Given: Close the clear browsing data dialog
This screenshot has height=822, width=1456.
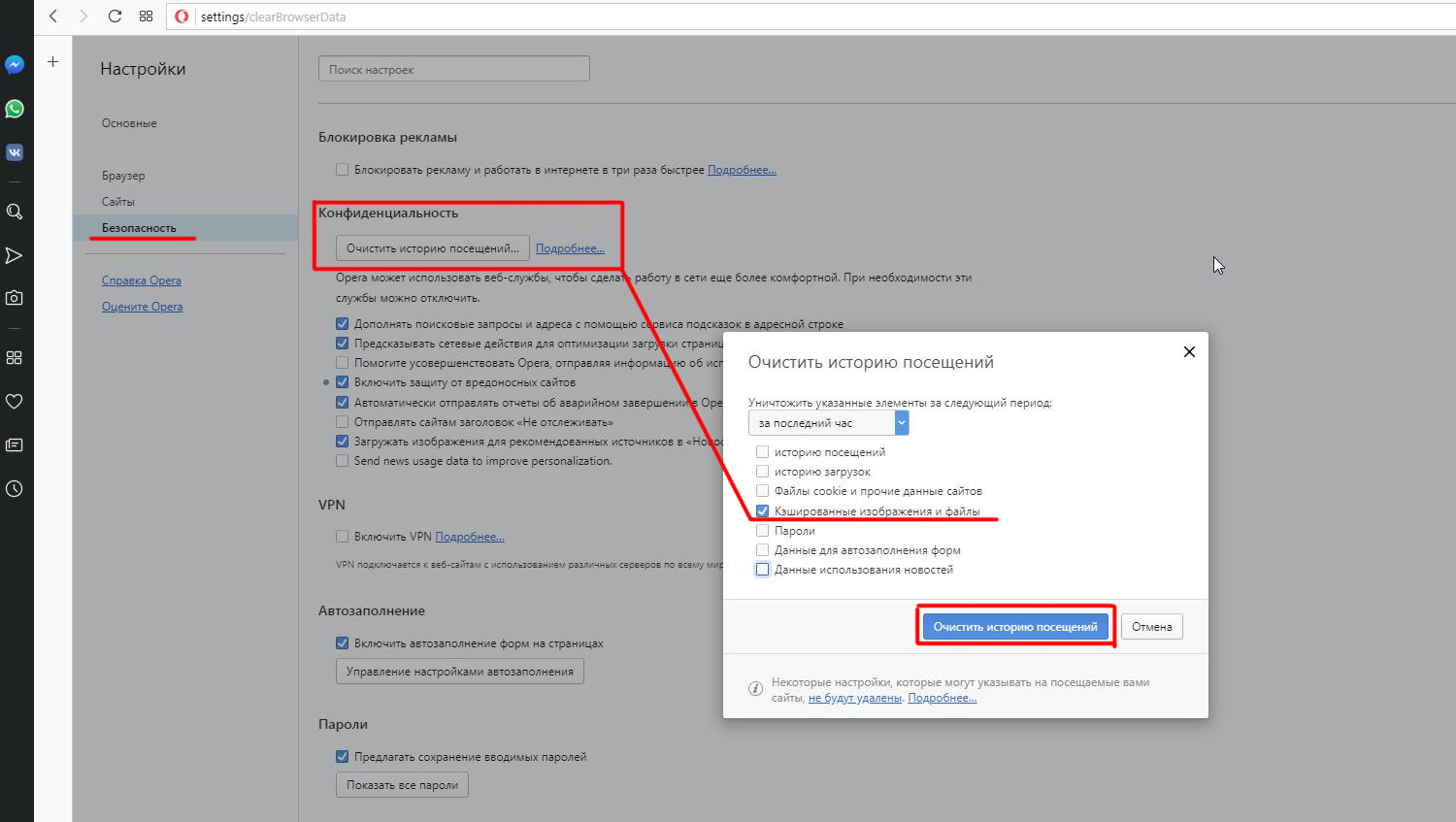Looking at the screenshot, I should pyautogui.click(x=1189, y=351).
